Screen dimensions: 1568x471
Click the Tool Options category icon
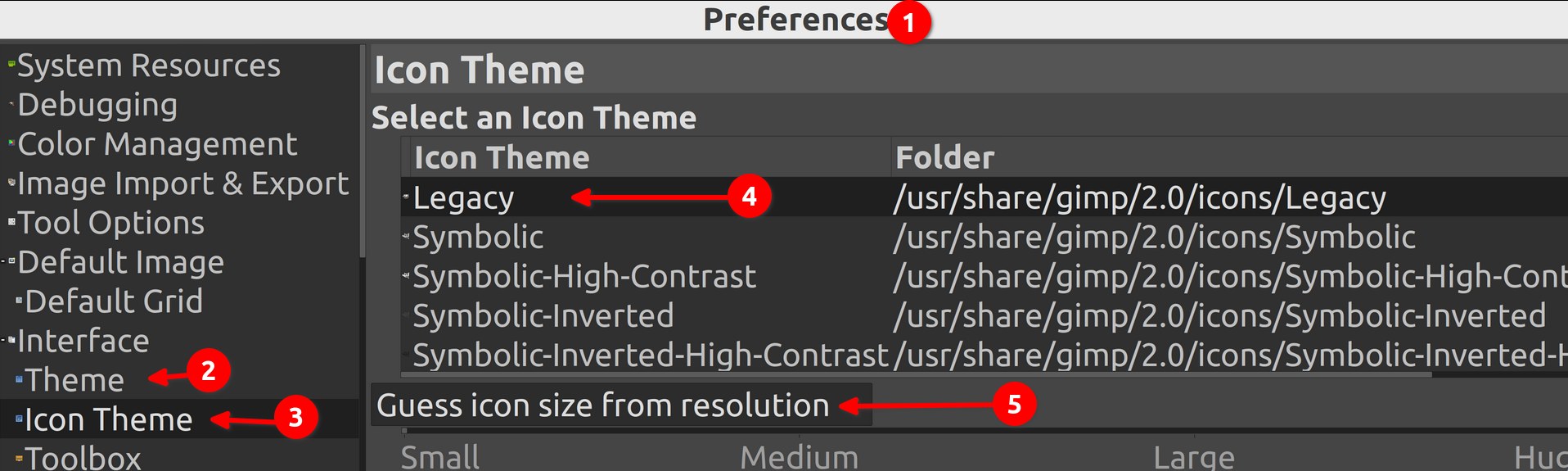pyautogui.click(x=11, y=222)
